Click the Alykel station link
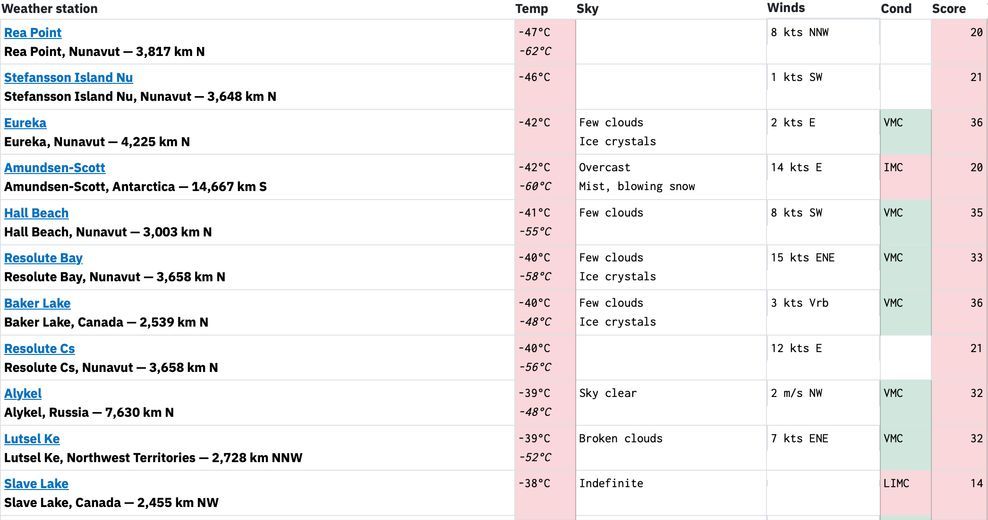Screen dimensions: 988x520 tap(23, 394)
